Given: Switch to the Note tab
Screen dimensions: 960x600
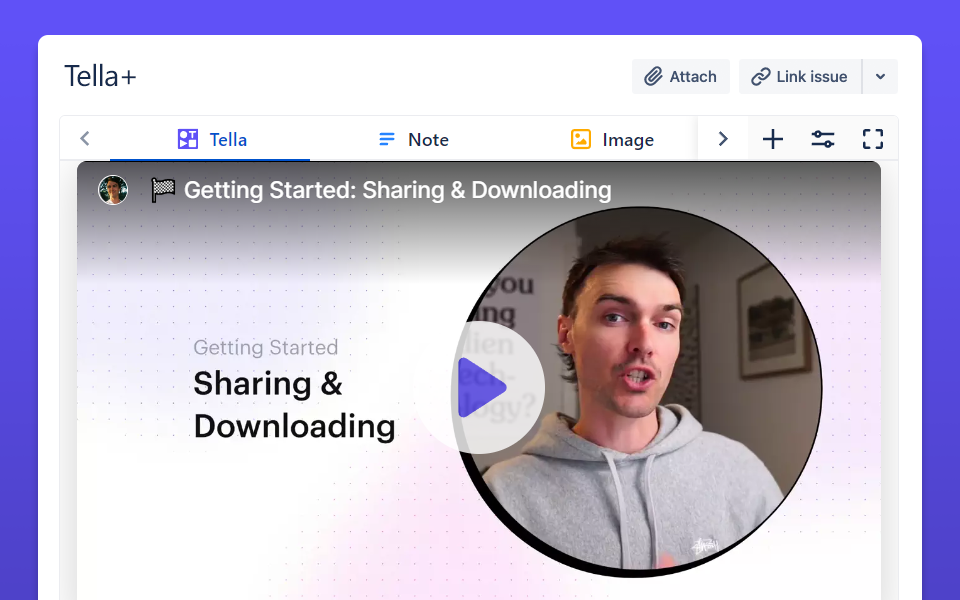Looking at the screenshot, I should point(413,140).
